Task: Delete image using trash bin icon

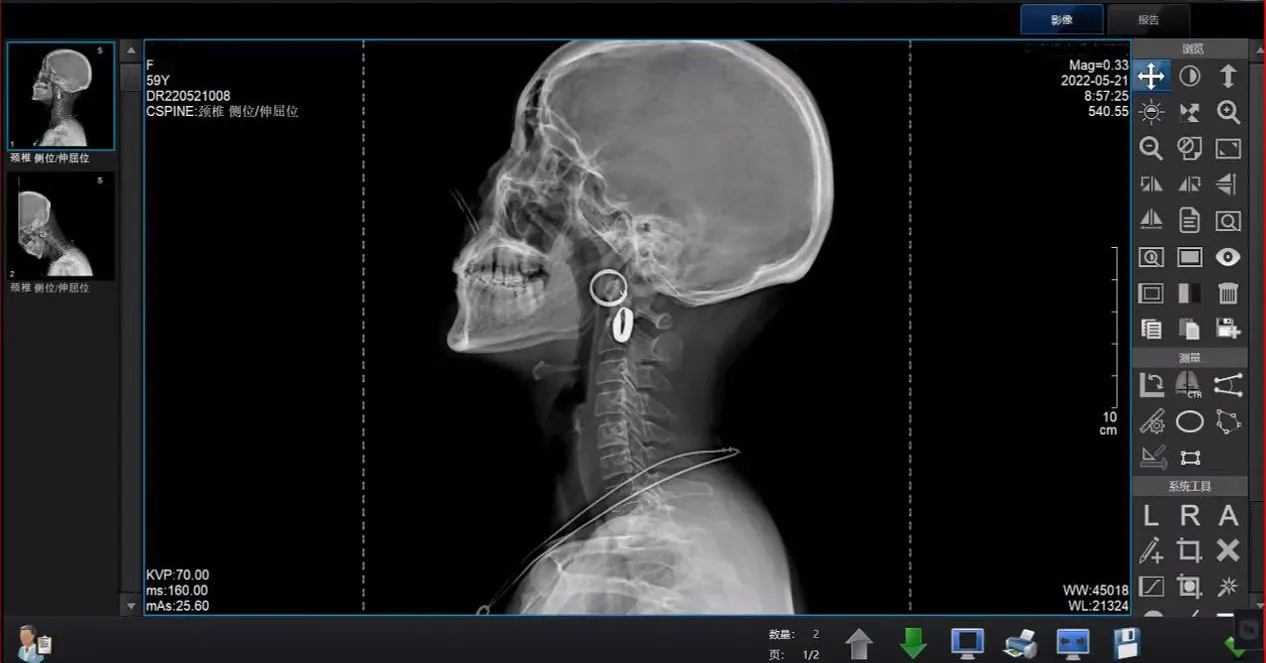Action: (x=1228, y=293)
